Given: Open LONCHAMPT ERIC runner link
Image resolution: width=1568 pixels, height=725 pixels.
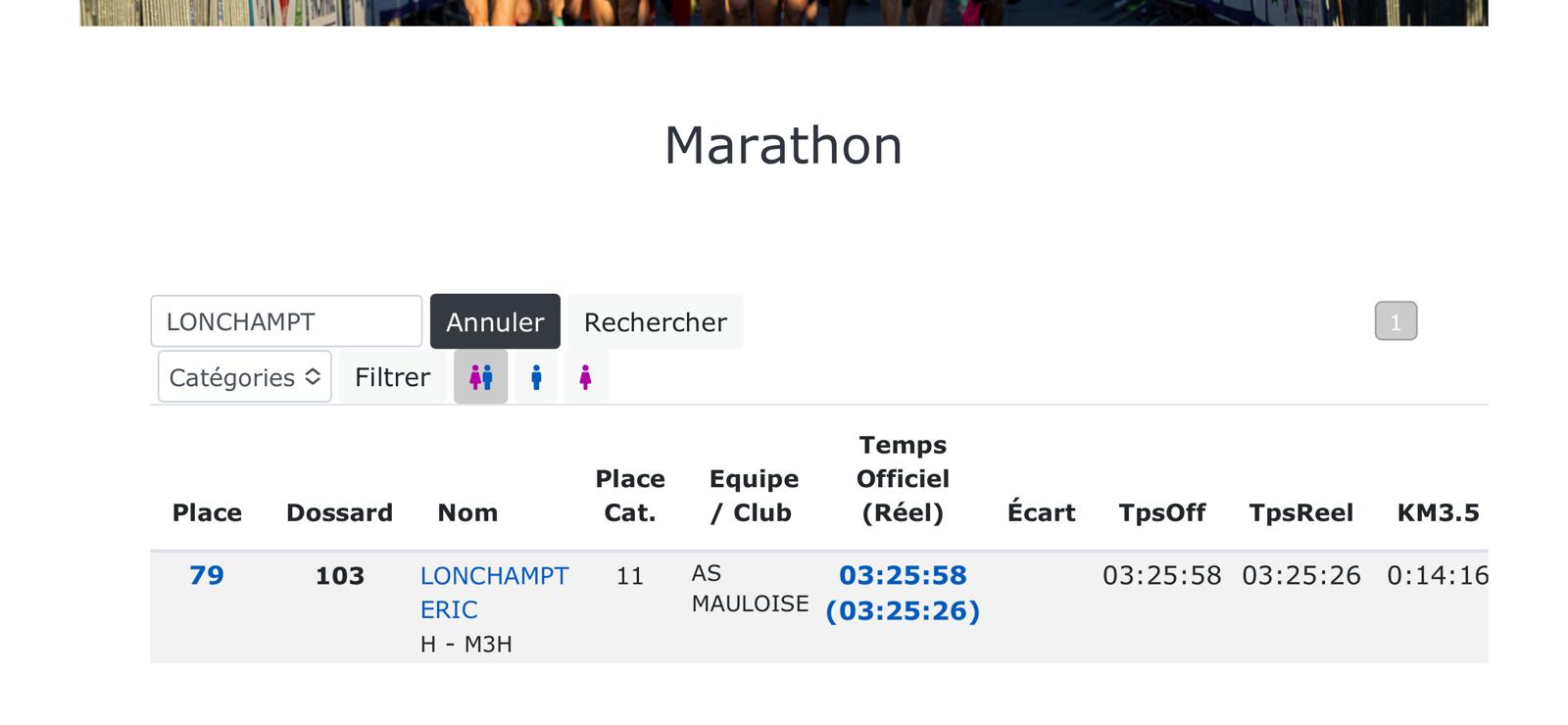Looking at the screenshot, I should click(494, 592).
